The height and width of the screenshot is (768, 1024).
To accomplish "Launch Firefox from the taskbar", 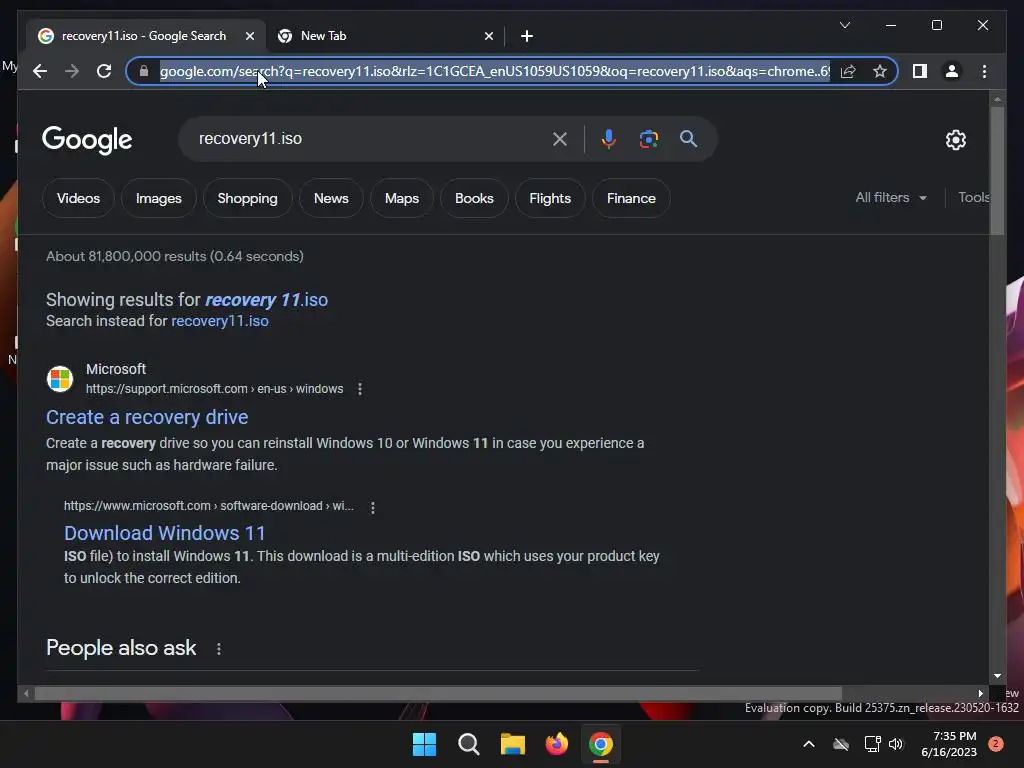I will 556,744.
